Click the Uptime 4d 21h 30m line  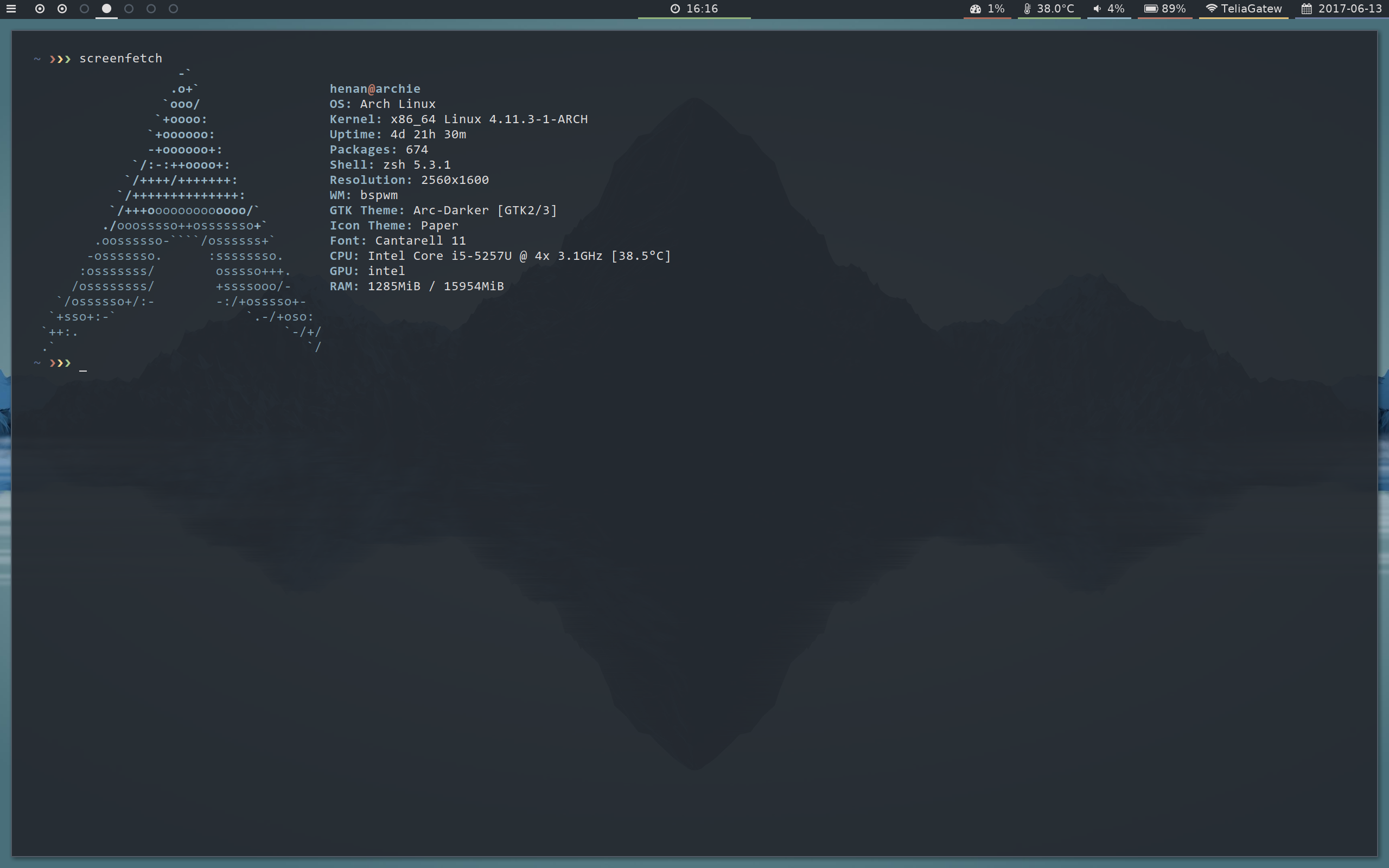click(398, 135)
